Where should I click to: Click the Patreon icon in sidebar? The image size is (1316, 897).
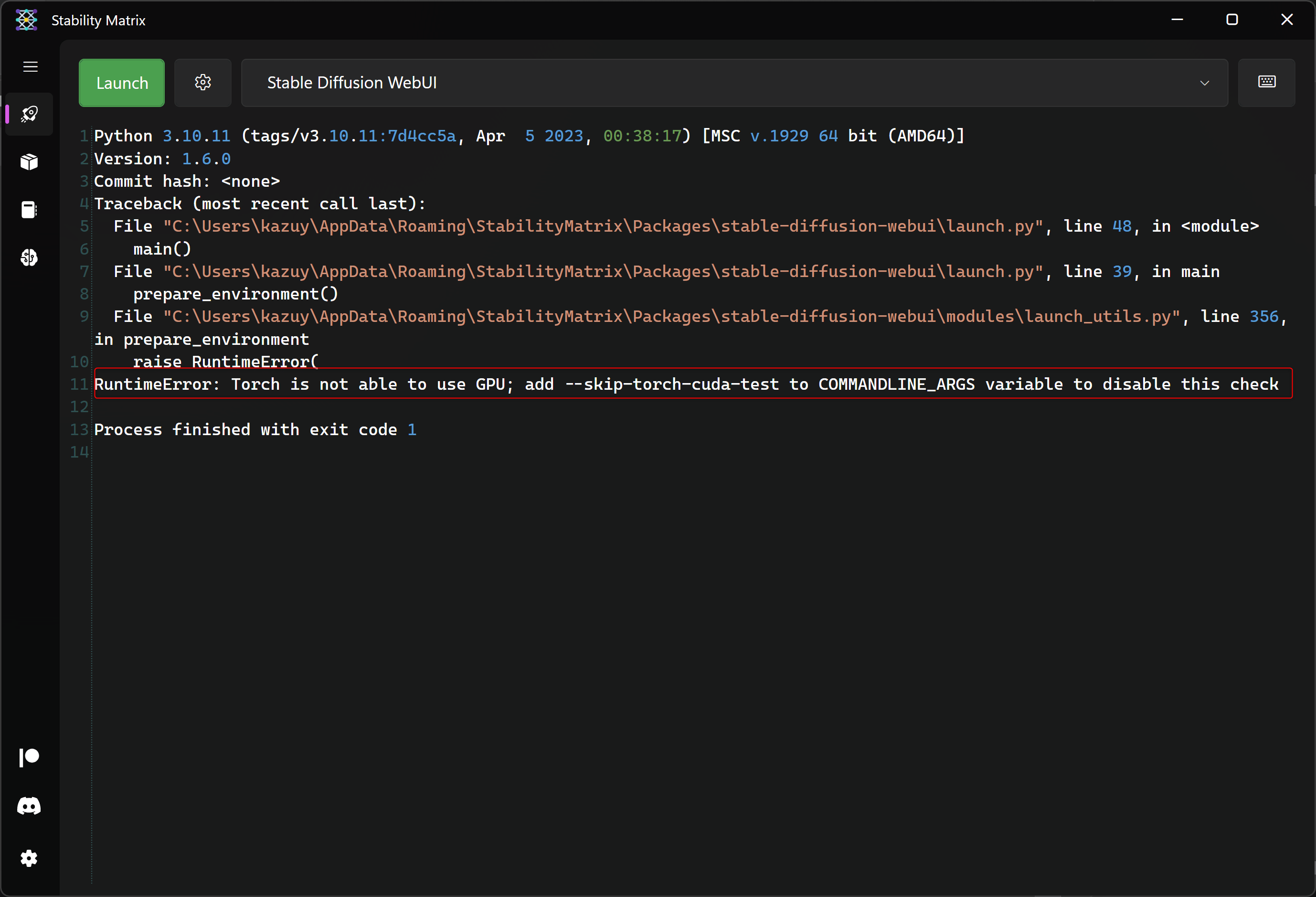click(30, 757)
